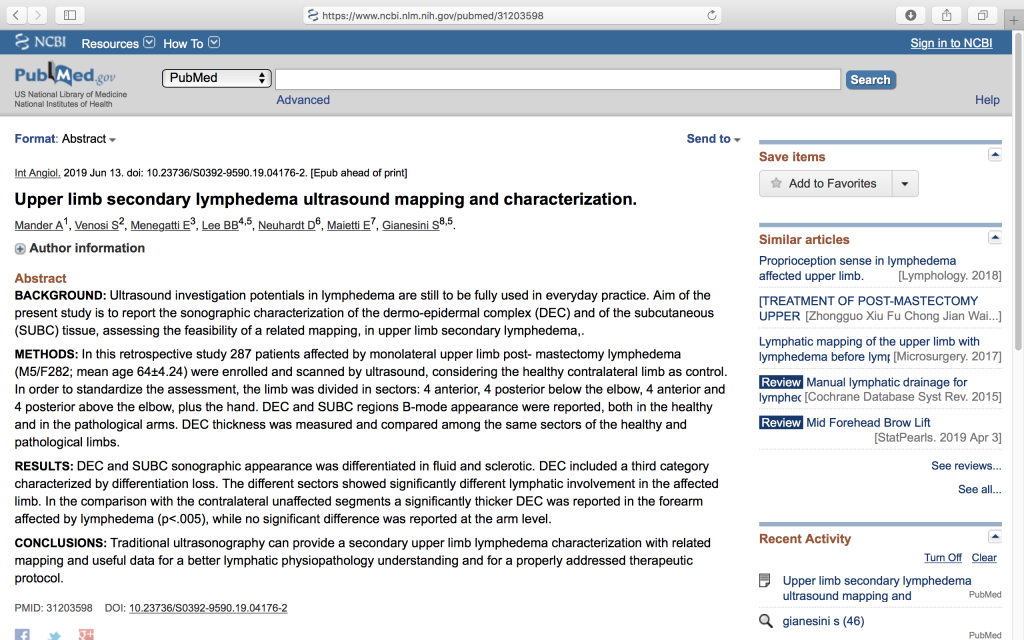Open the How To menu
Viewport: 1024px width, 640px height.
191,43
